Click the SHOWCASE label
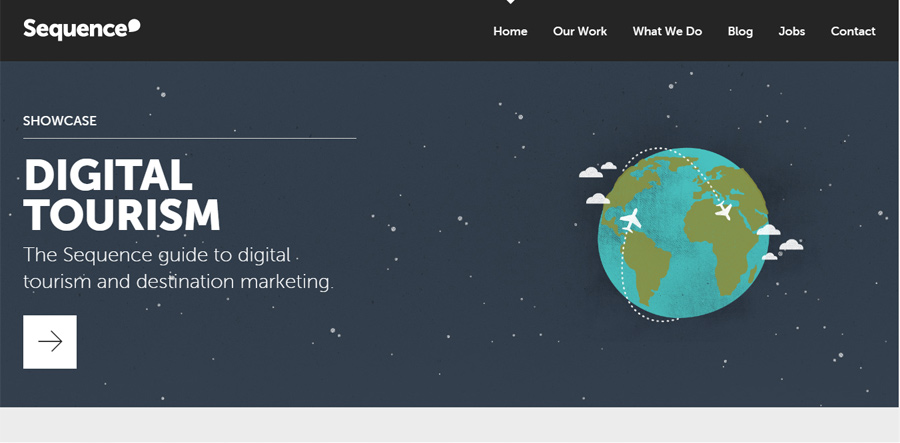 (60, 121)
